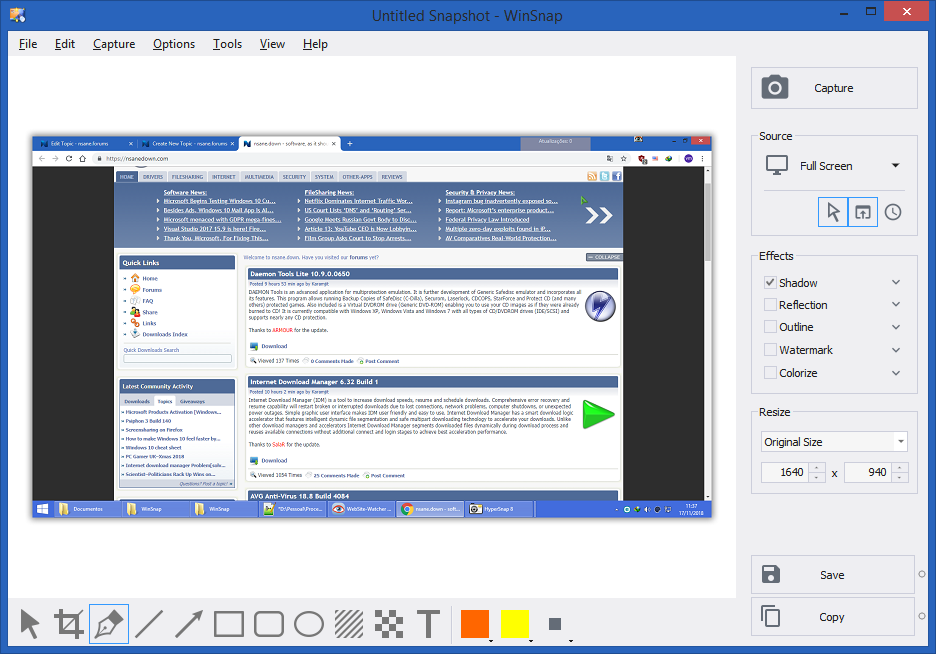Select the Crop tool

pyautogui.click(x=69, y=624)
